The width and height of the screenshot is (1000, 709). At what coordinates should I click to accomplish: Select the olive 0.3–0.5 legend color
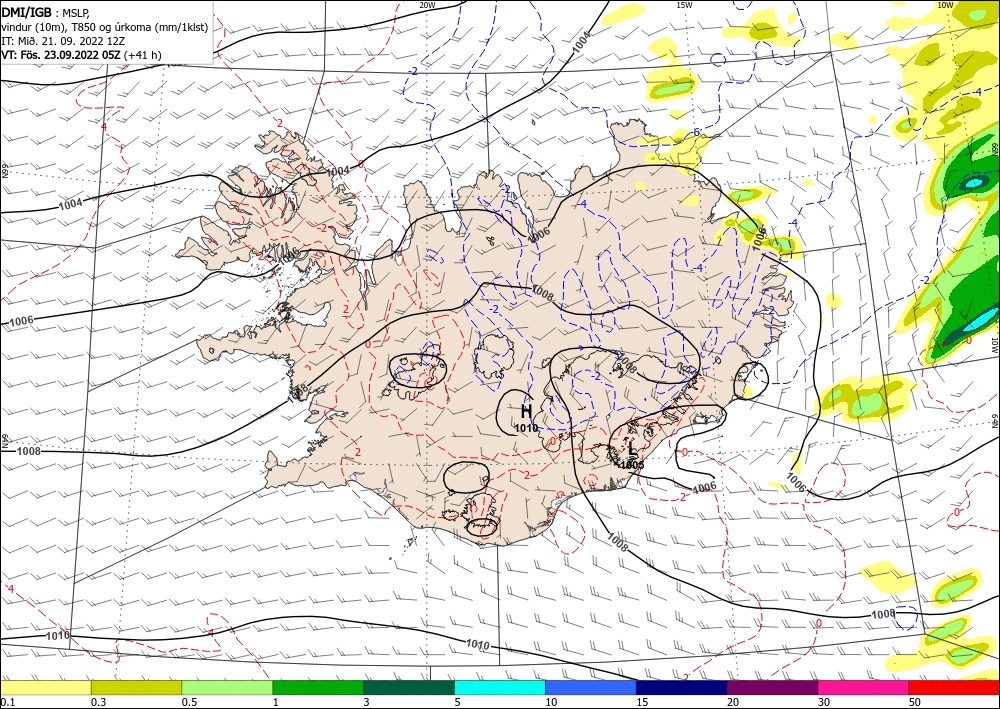pyautogui.click(x=136, y=687)
